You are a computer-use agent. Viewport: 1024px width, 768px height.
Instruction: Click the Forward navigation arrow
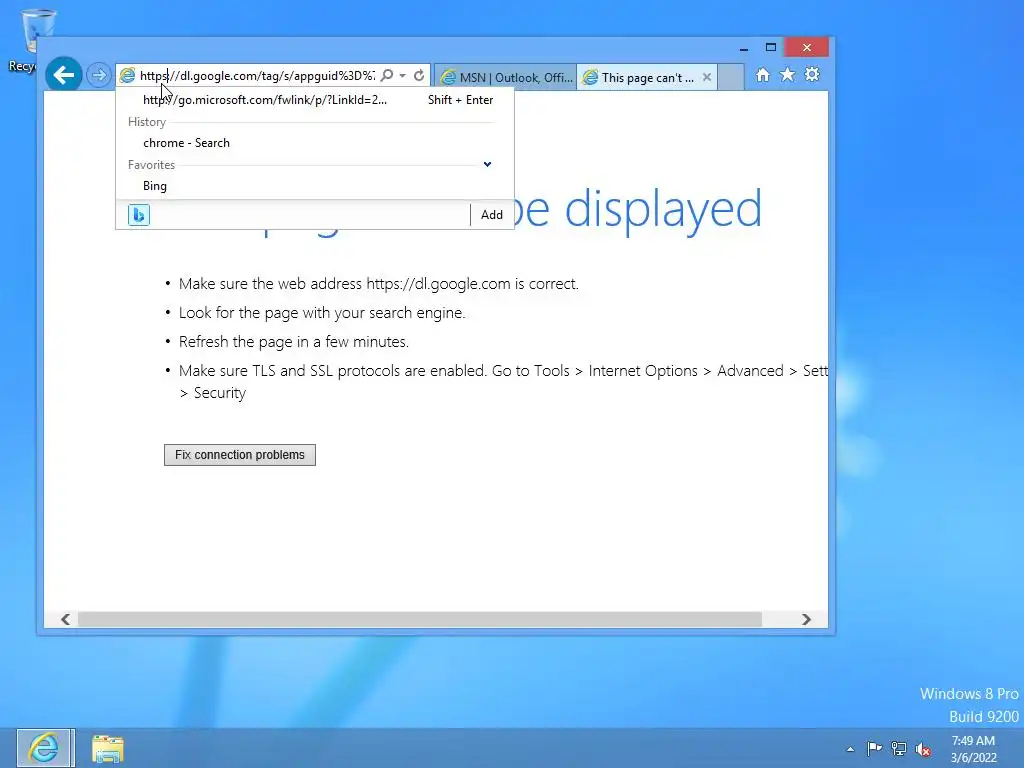pos(99,75)
